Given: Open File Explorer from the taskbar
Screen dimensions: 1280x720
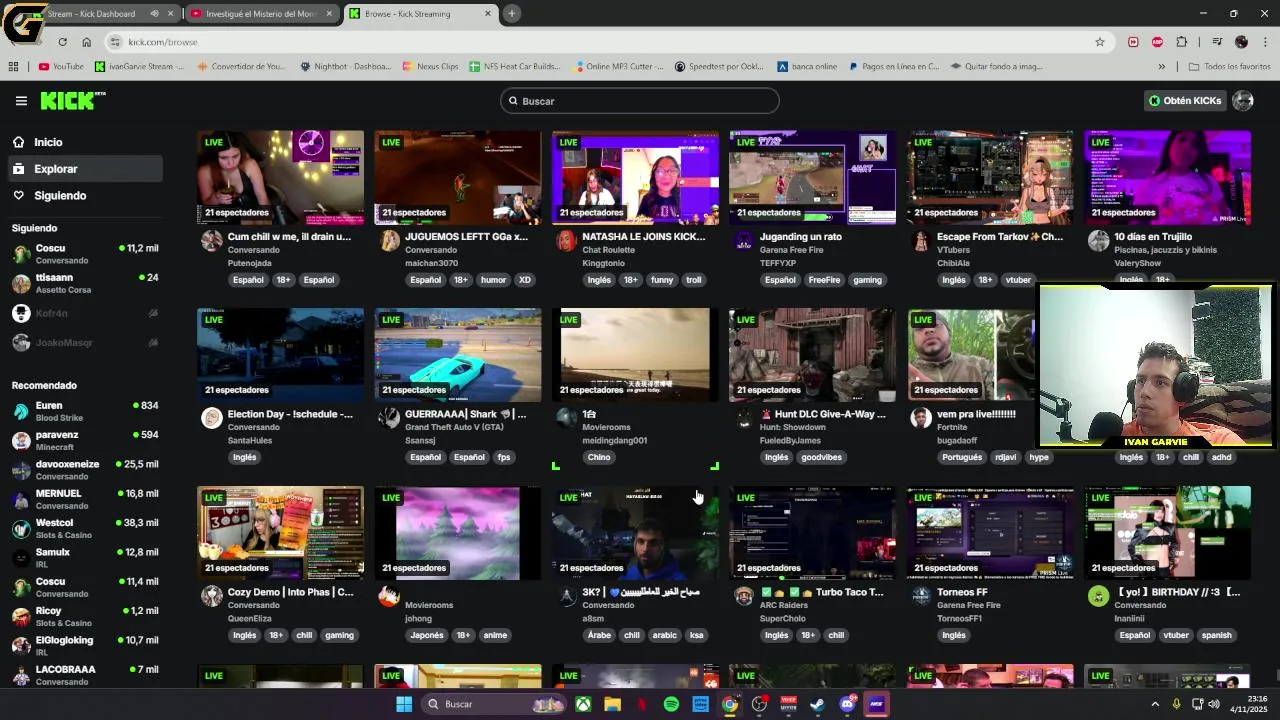Looking at the screenshot, I should tap(612, 704).
